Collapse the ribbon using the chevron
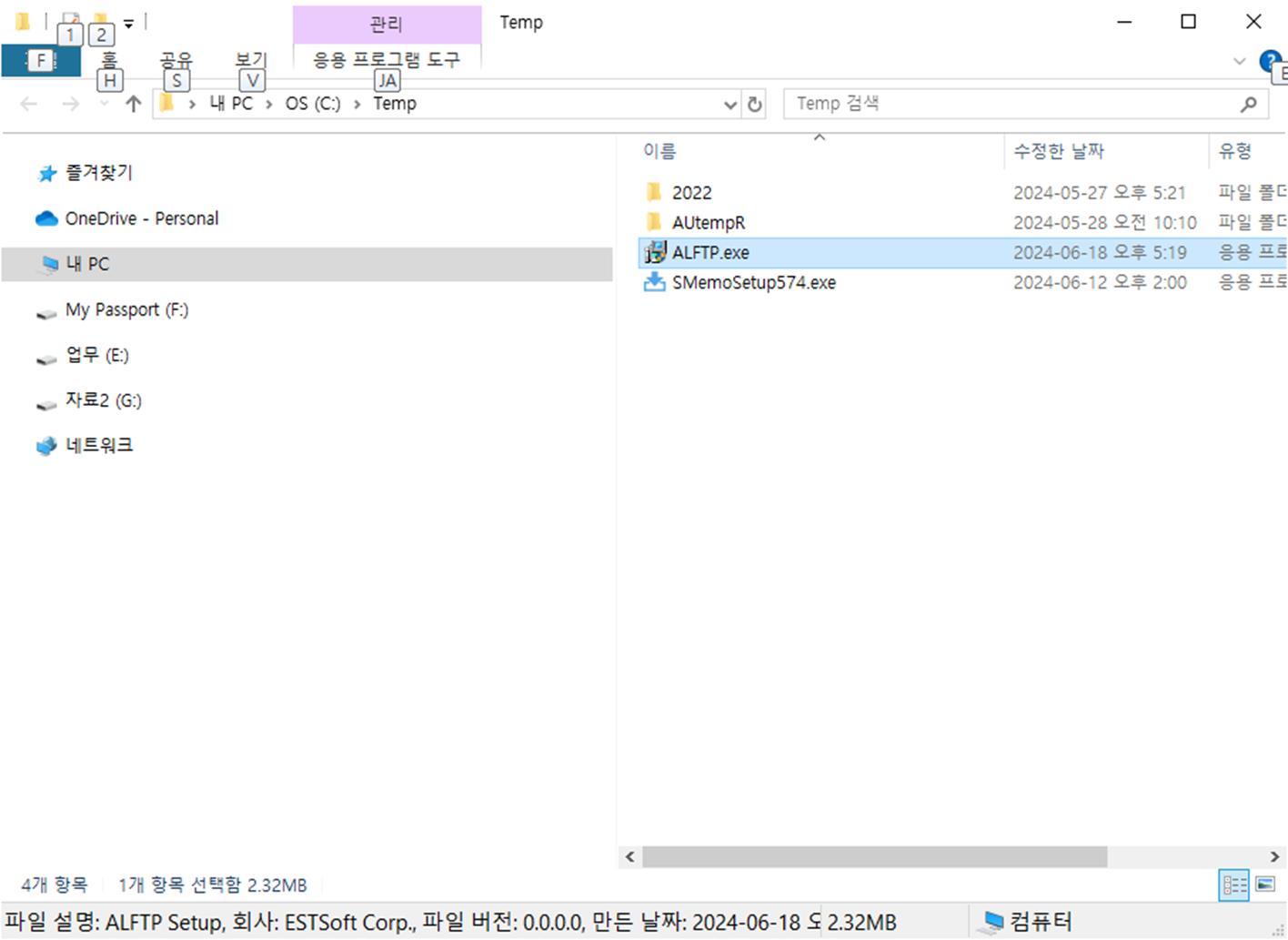This screenshot has width=1288, height=940. tap(1239, 61)
